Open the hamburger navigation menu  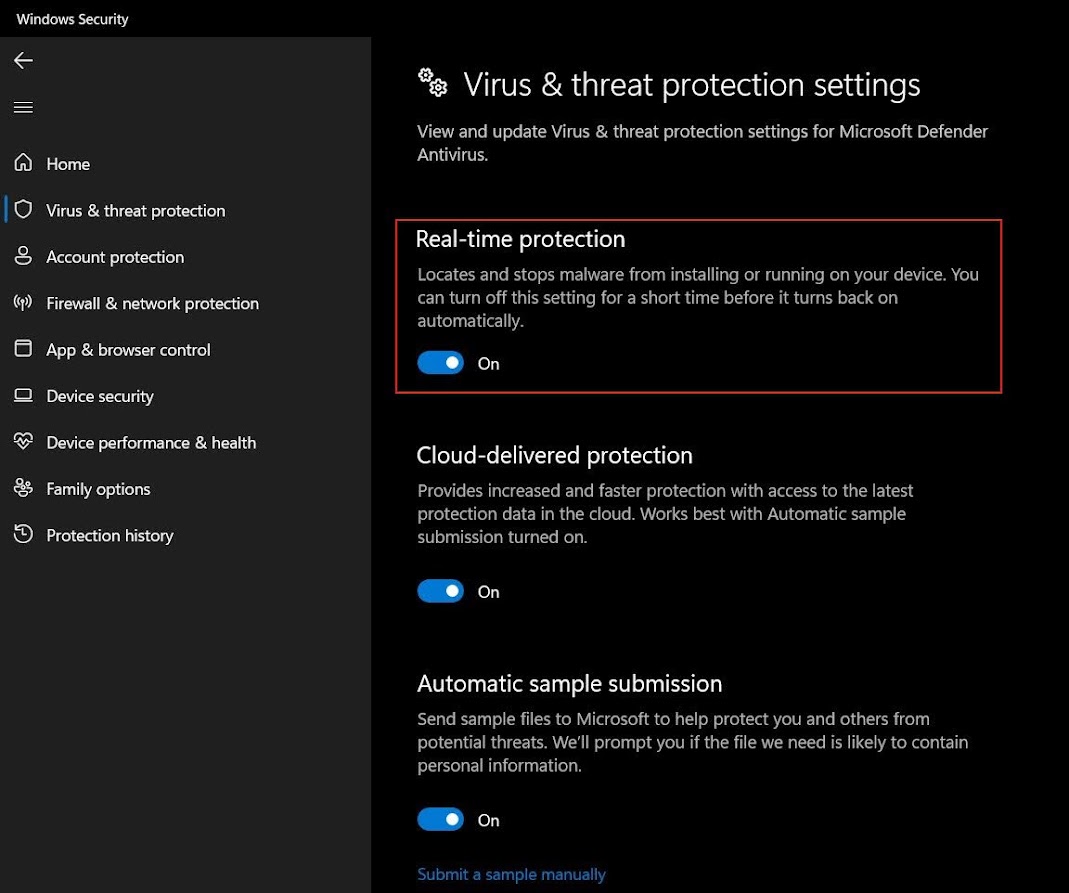click(23, 108)
